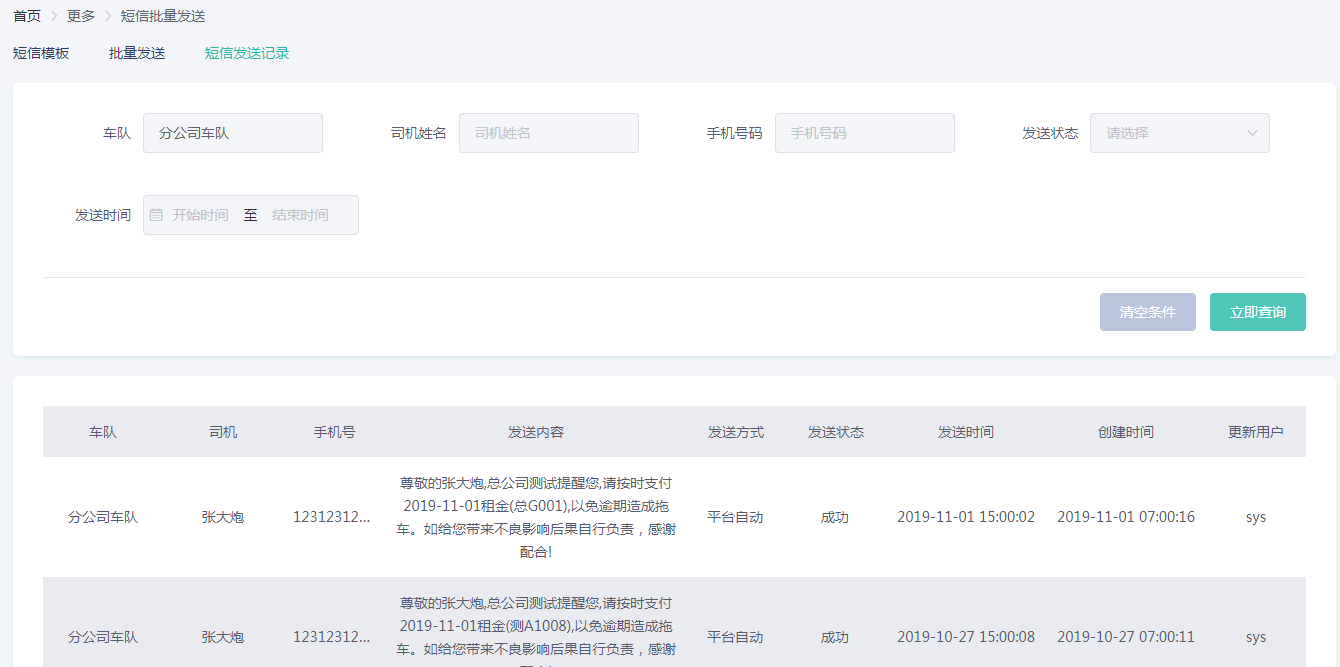The width and height of the screenshot is (1340, 667).
Task: Select the 短信发送记录 tab
Action: 247,53
